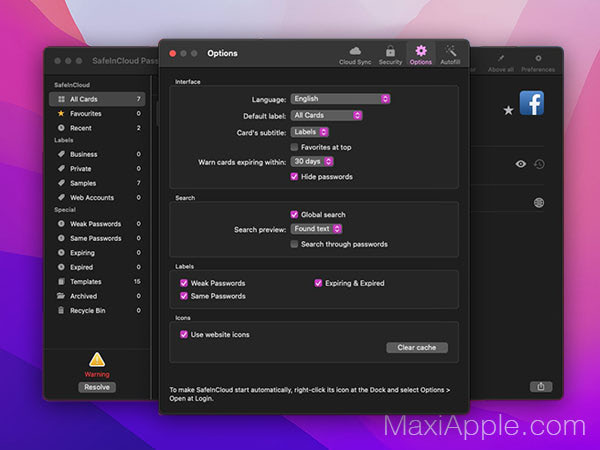The width and height of the screenshot is (600, 450).
Task: Click the red Warning text
Action: point(97,374)
